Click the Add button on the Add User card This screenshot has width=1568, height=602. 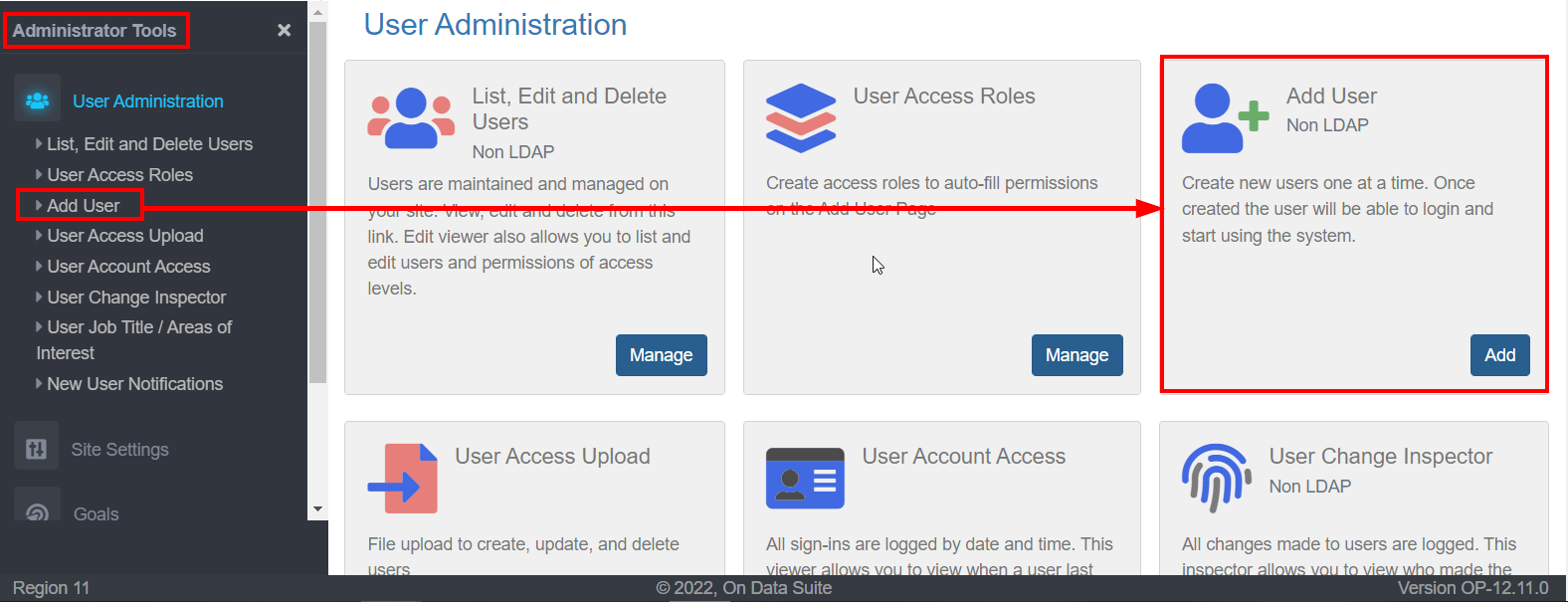point(1499,354)
